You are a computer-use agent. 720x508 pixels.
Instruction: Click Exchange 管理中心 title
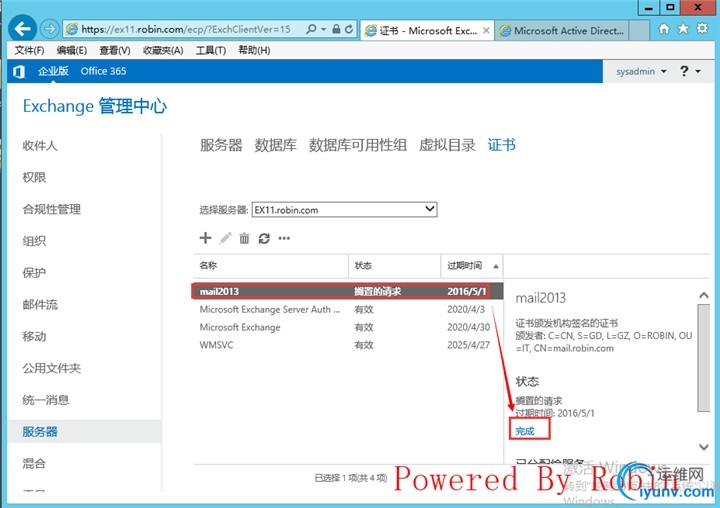(x=95, y=106)
